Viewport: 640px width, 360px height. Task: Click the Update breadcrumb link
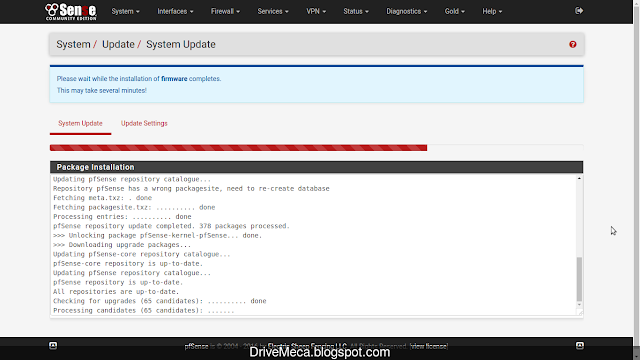pos(118,44)
